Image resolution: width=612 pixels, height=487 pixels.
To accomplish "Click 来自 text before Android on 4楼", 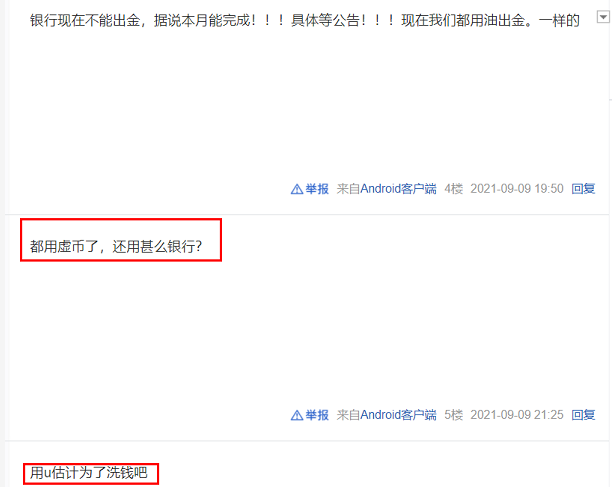I will (348, 189).
